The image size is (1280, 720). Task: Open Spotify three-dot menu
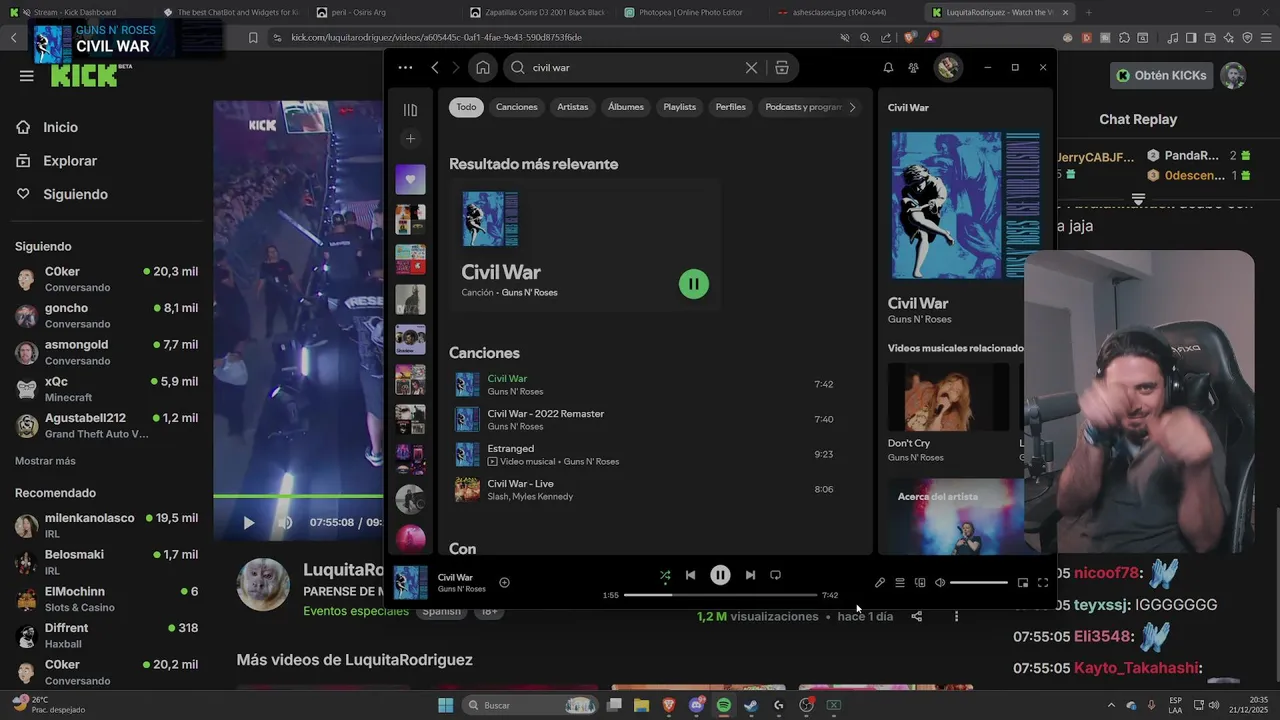click(405, 67)
